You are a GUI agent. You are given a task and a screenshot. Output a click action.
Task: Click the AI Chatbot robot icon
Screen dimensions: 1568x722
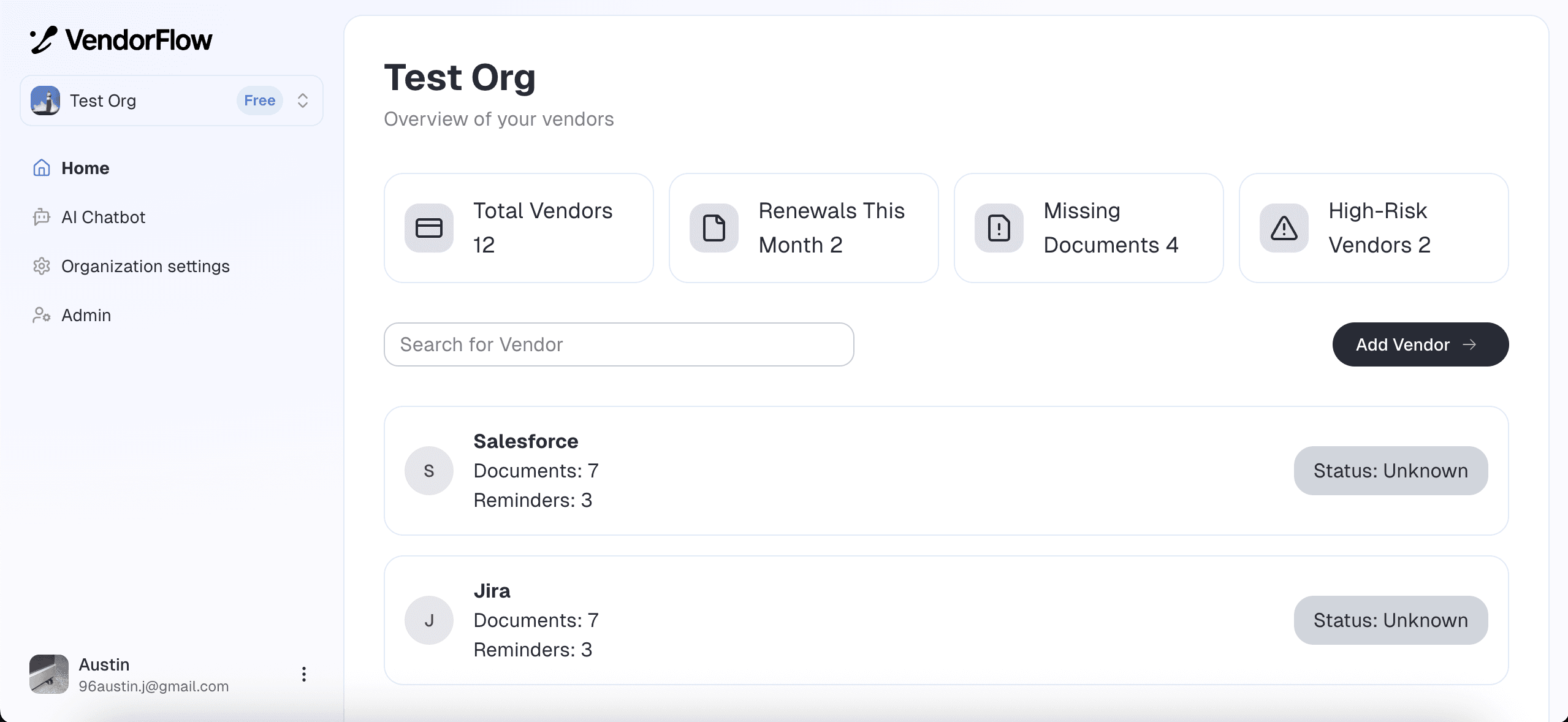[42, 217]
